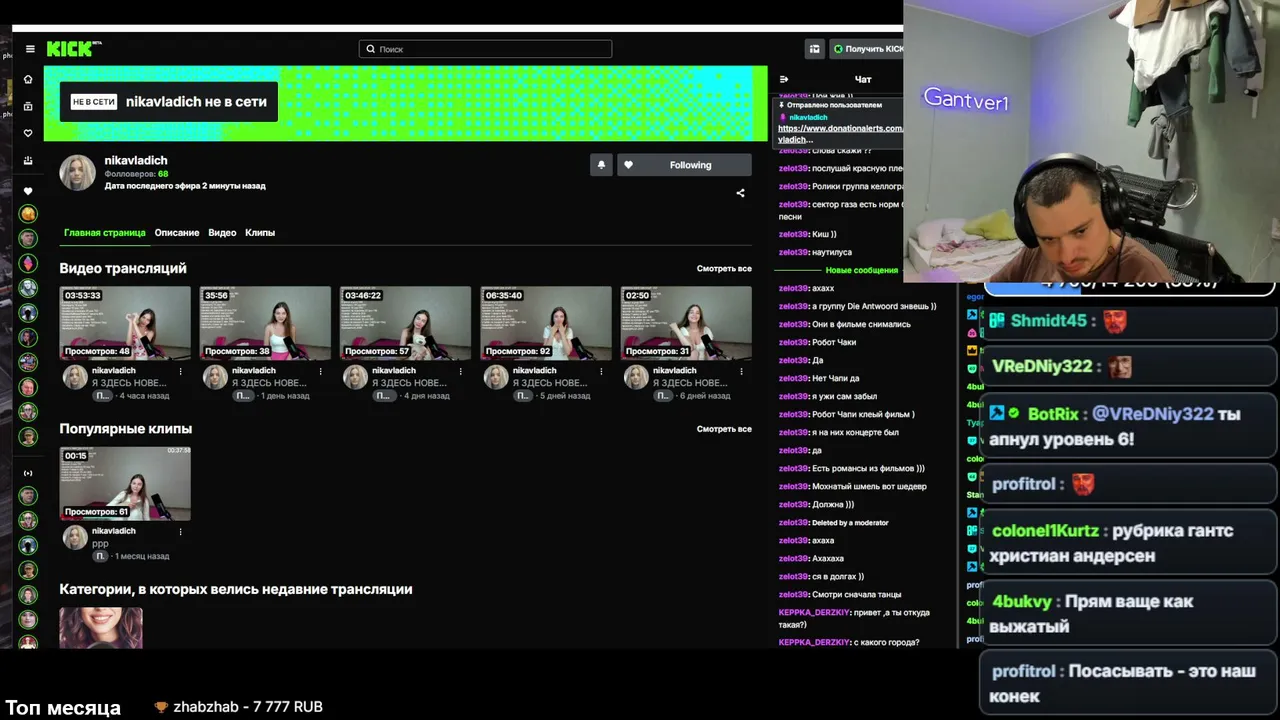Play the 03:53:33 stream video
This screenshot has width=1280, height=720.
tap(125, 323)
